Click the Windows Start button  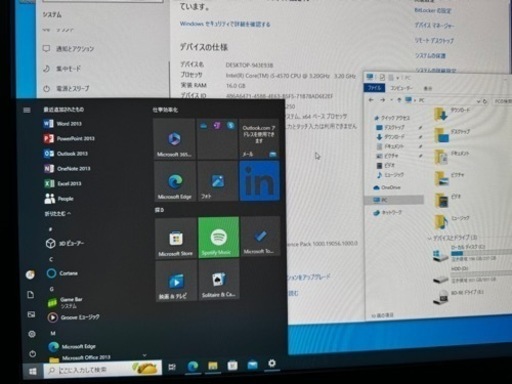pyautogui.click(x=33, y=371)
